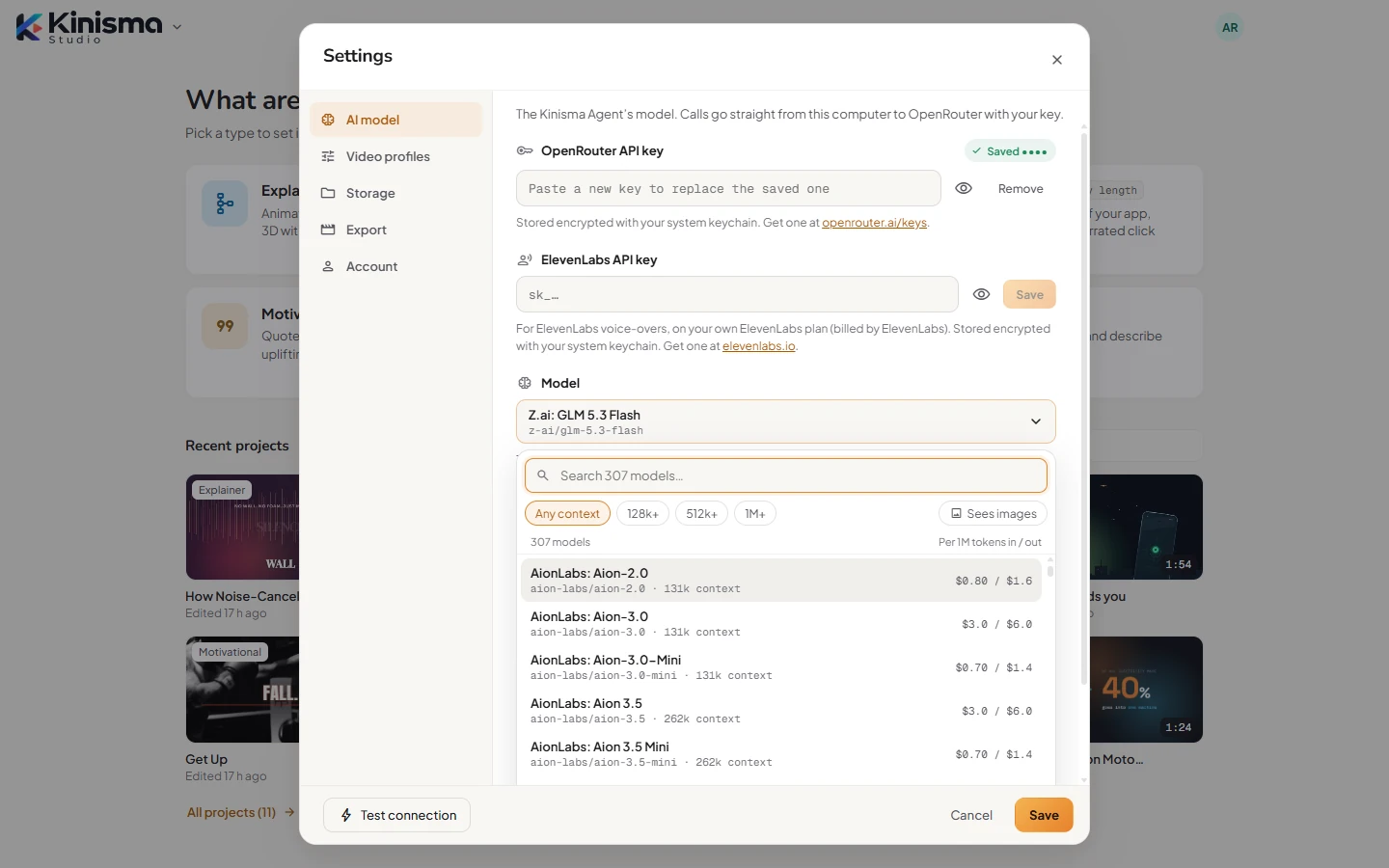Open the openrouter.ai/keys link
1389x868 pixels.
point(874,223)
